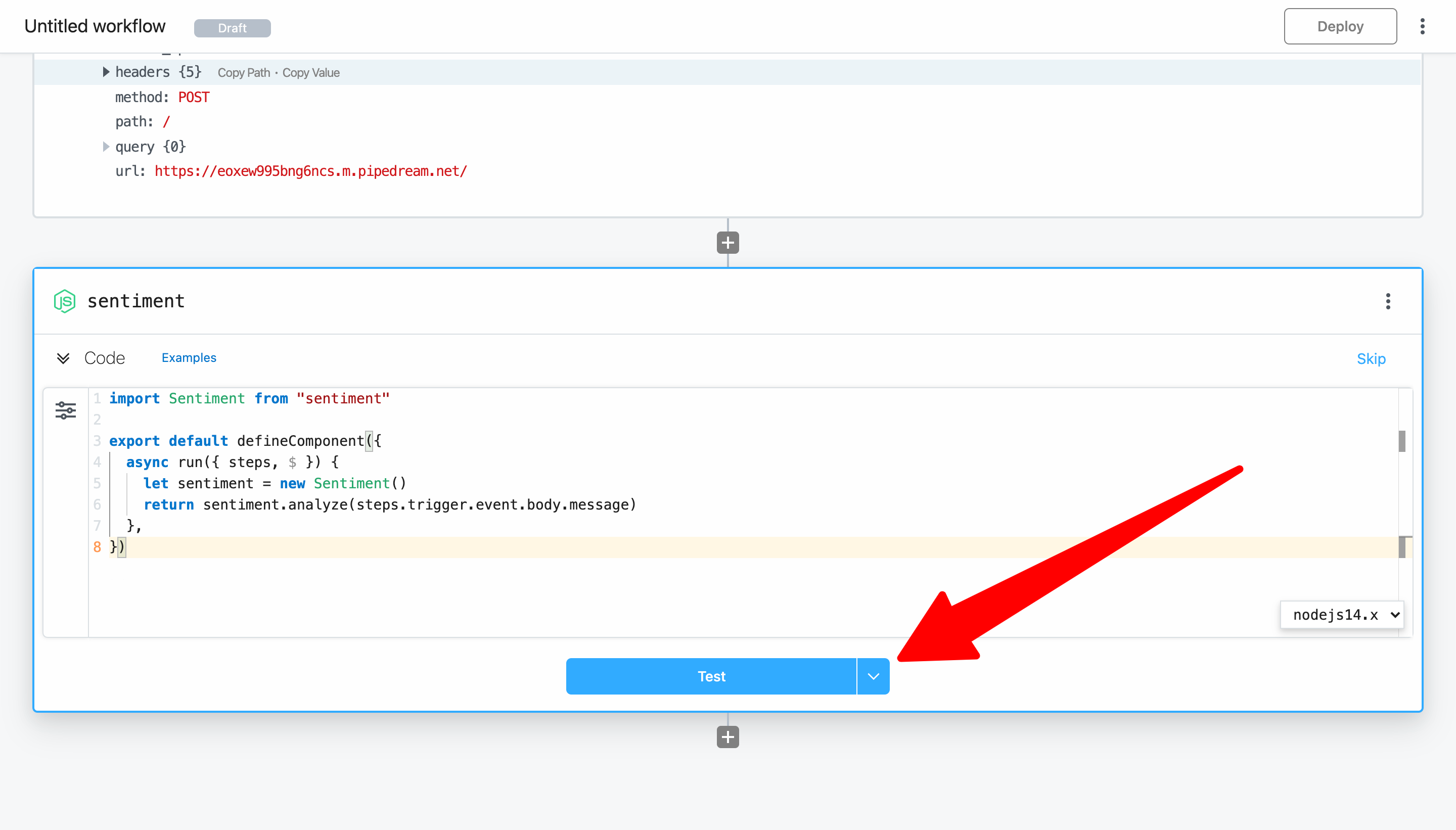1456x830 pixels.
Task: Copy Path for the headers entry
Action: [244, 72]
